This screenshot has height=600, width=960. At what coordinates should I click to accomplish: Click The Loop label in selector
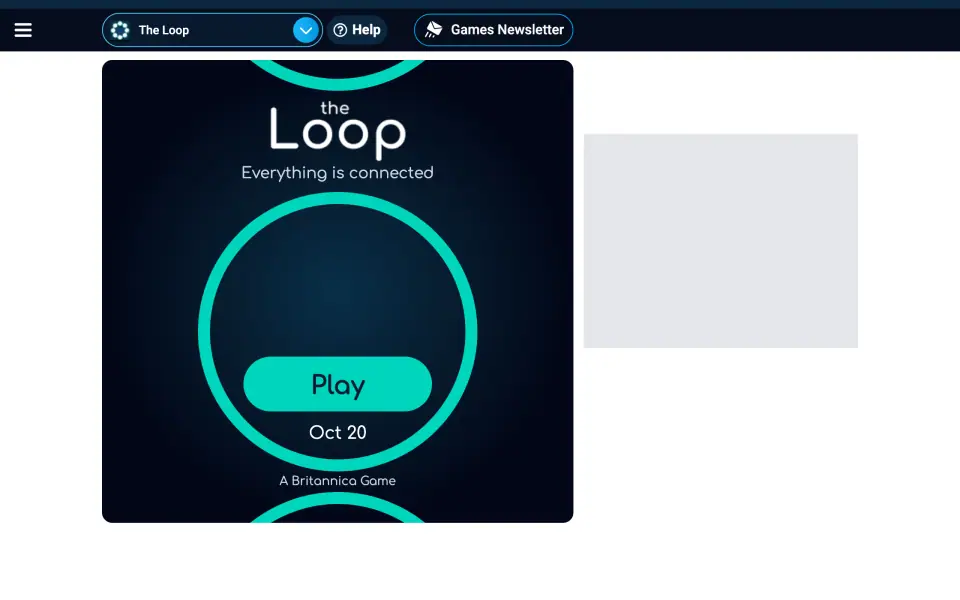(x=163, y=30)
